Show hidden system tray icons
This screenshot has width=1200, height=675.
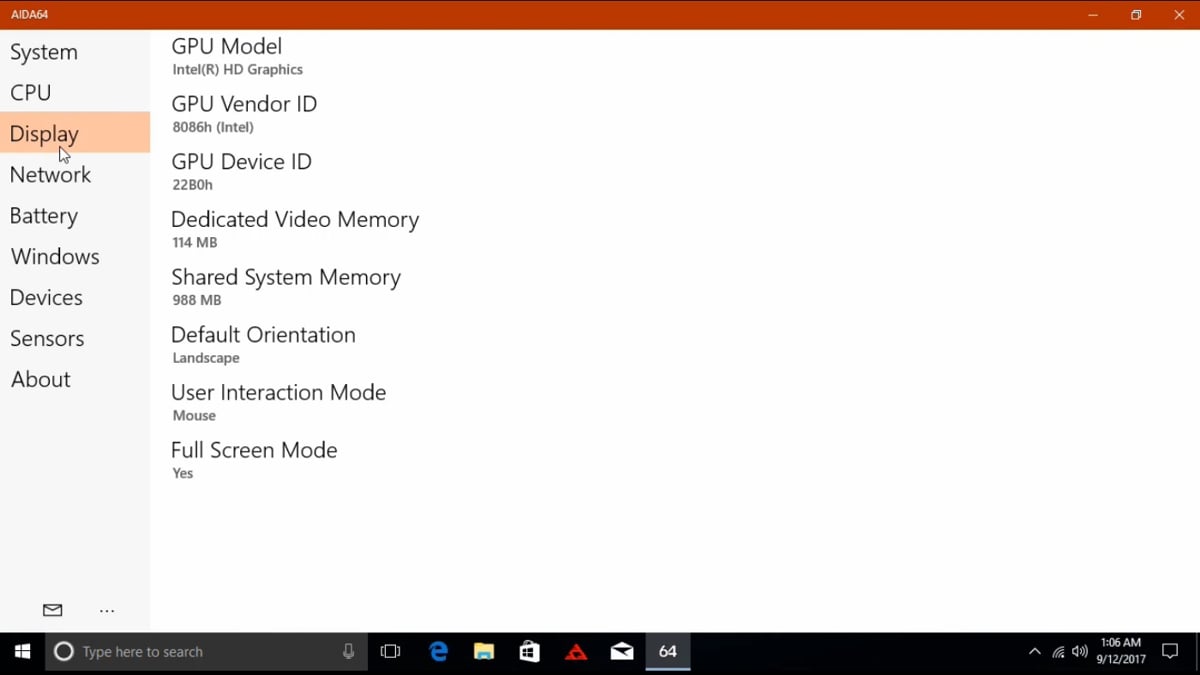click(1035, 652)
